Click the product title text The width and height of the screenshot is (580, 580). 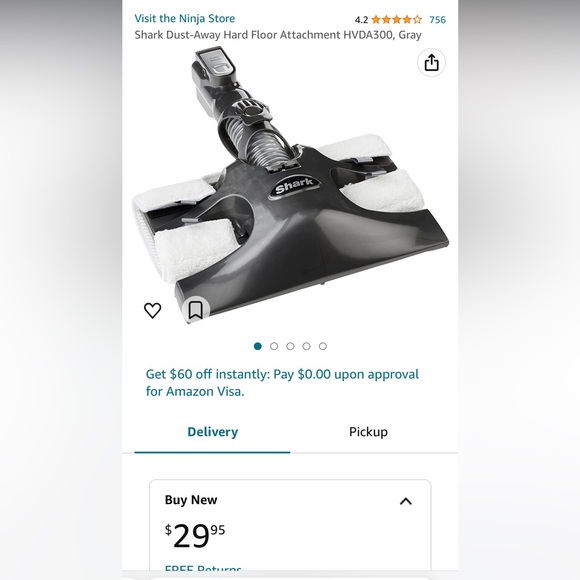(x=278, y=35)
